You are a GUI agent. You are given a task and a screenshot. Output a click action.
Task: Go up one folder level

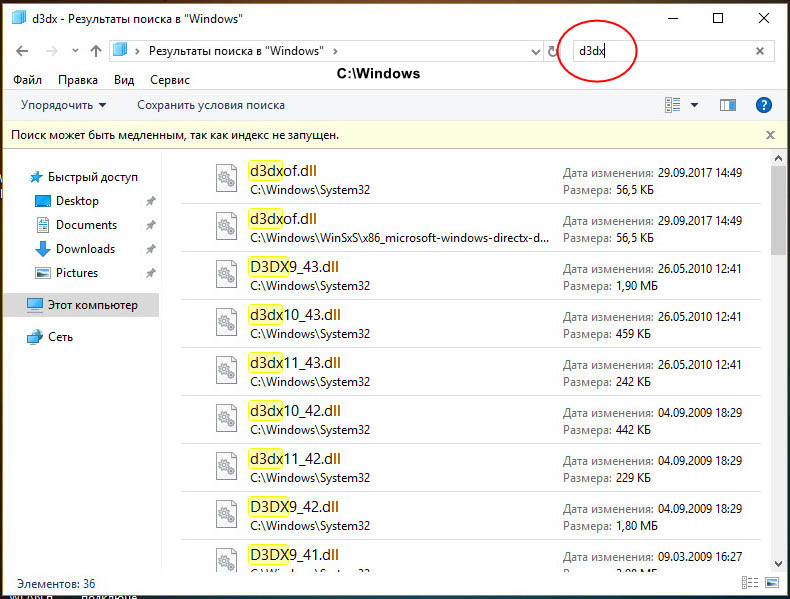(x=96, y=51)
